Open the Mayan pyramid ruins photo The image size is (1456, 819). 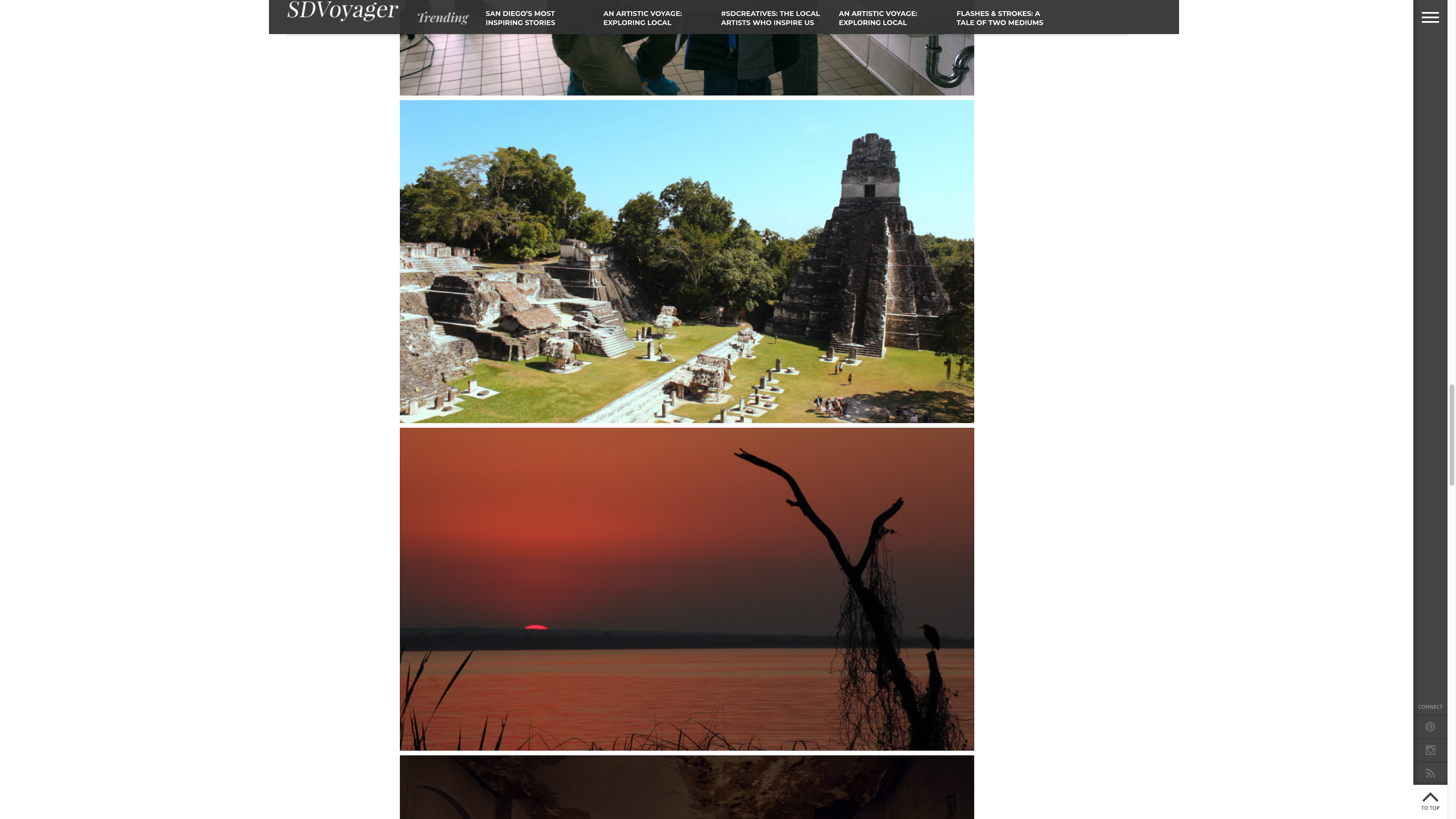pos(686,261)
